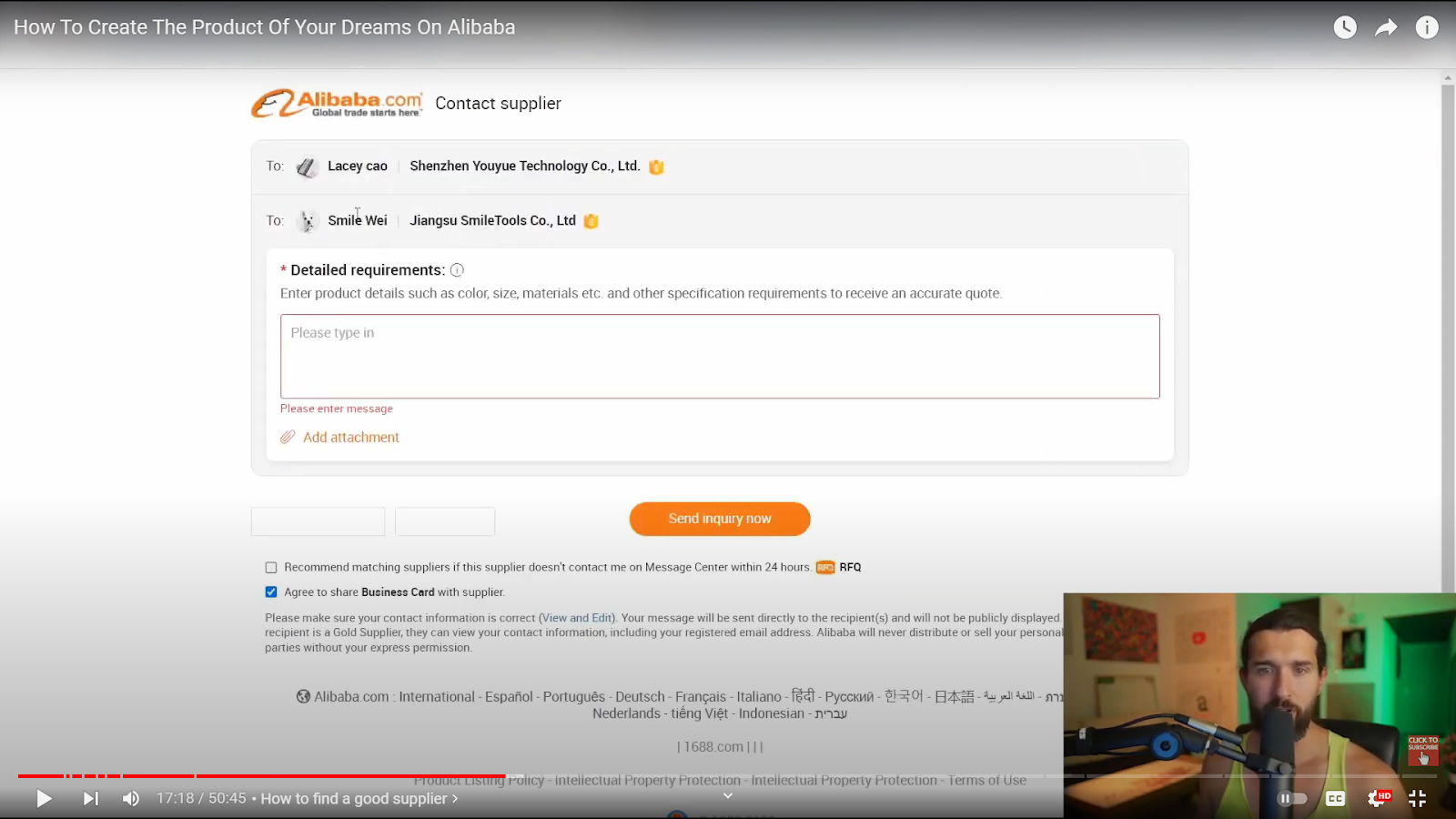This screenshot has height=819, width=1456.
Task: Toggle the autoplay switch
Action: click(x=1292, y=798)
